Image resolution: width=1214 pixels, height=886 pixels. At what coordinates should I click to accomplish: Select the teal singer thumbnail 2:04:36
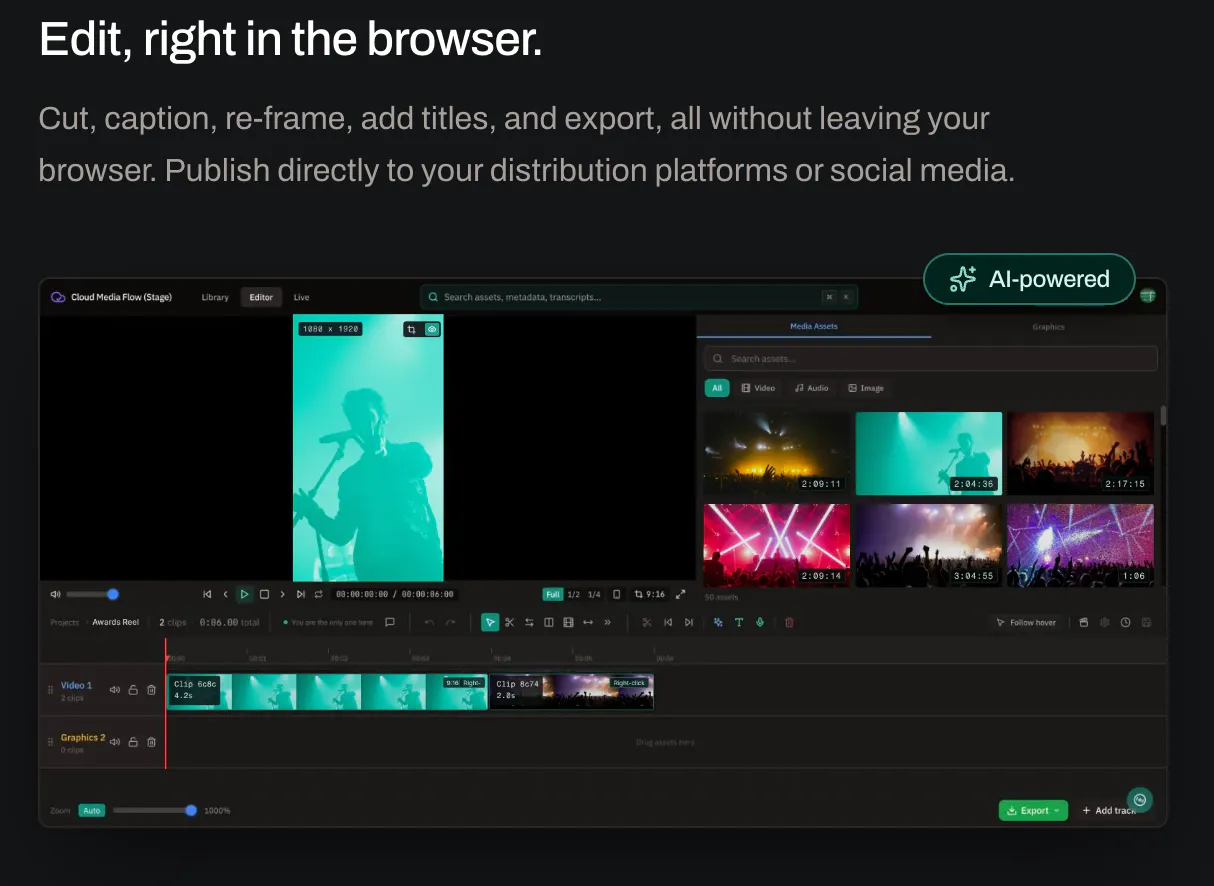(x=929, y=453)
